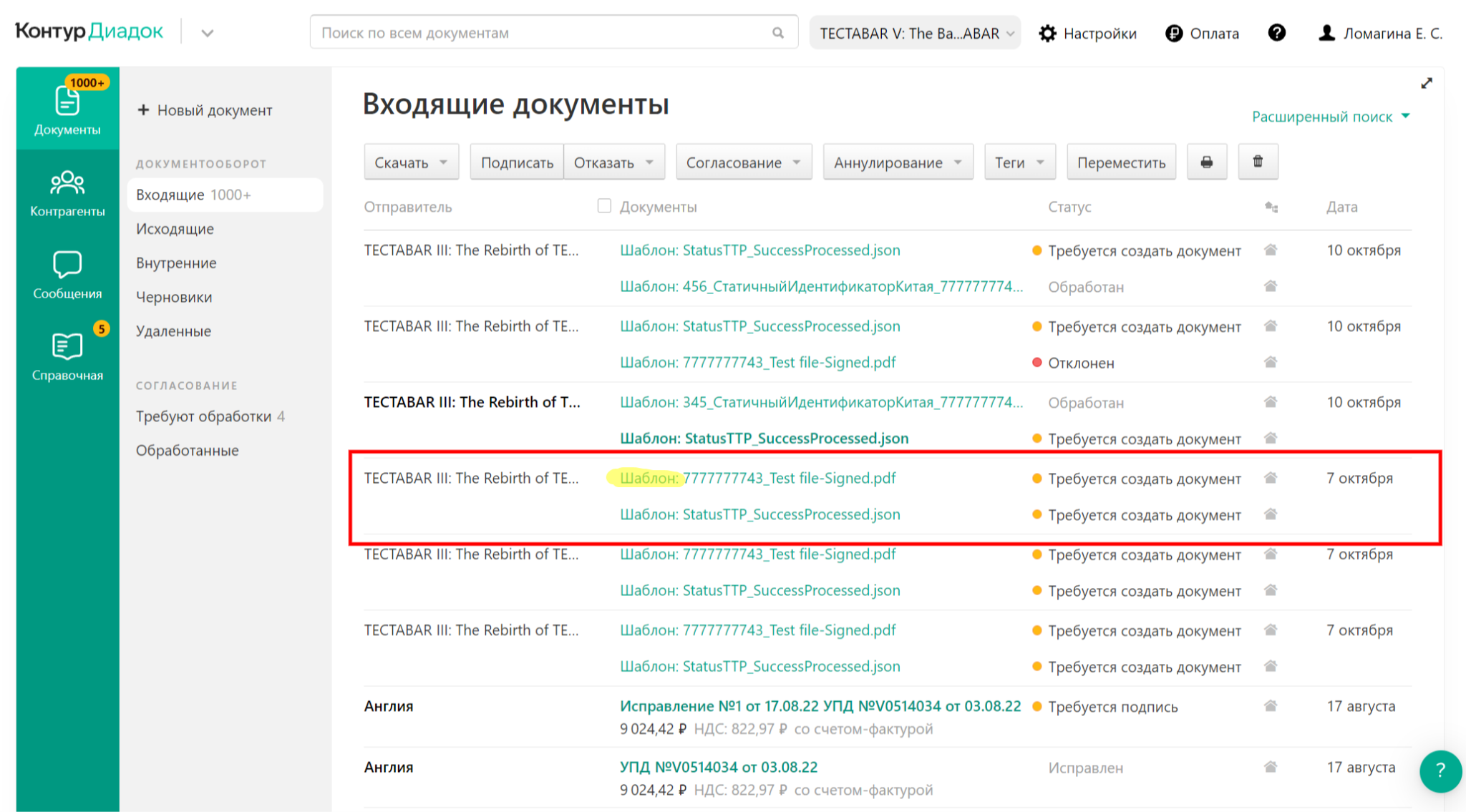Open the Документы sidebar section
The height and width of the screenshot is (812, 1466).
click(67, 109)
